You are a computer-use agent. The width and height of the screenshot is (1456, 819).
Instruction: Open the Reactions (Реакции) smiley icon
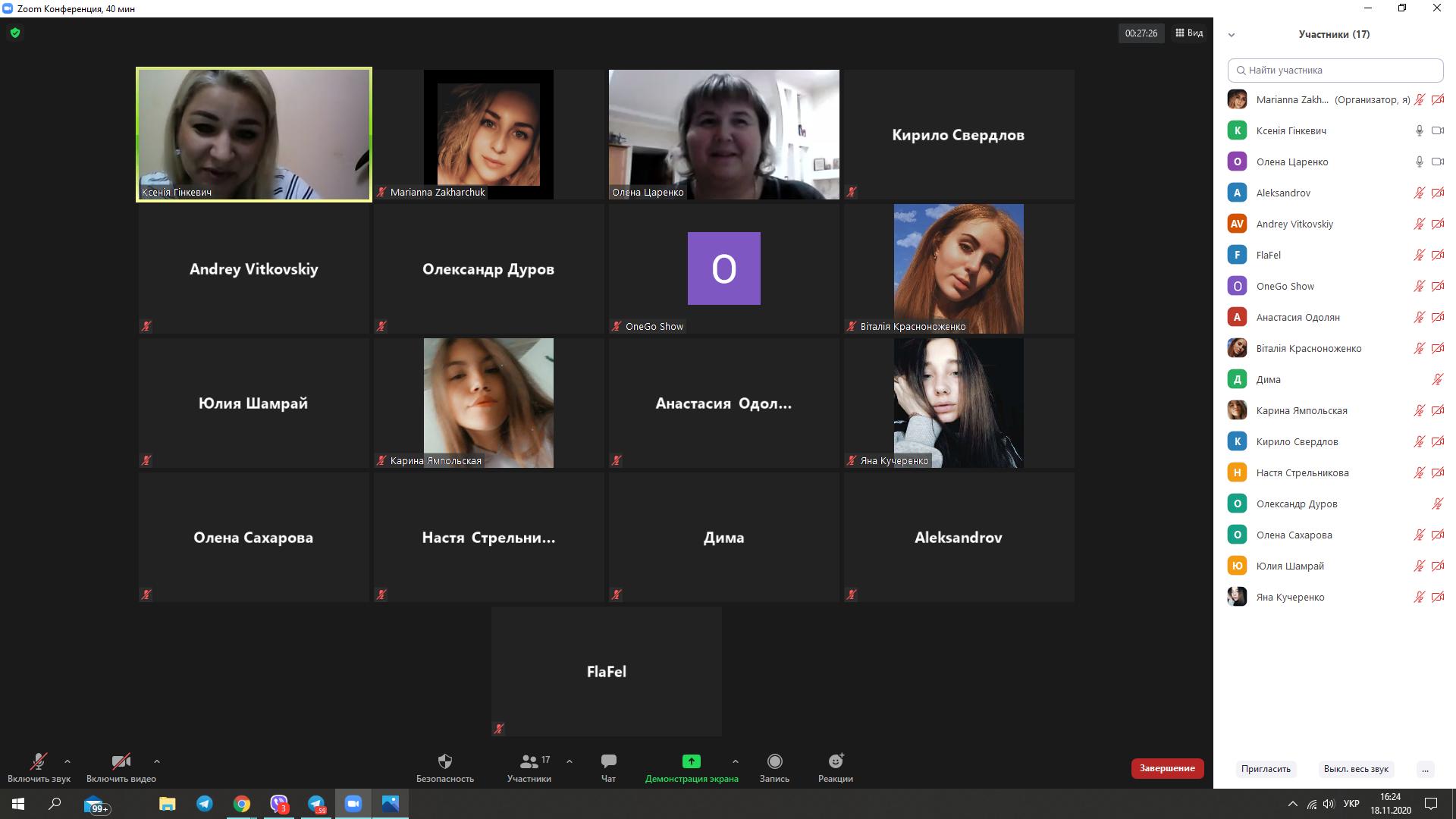point(836,761)
